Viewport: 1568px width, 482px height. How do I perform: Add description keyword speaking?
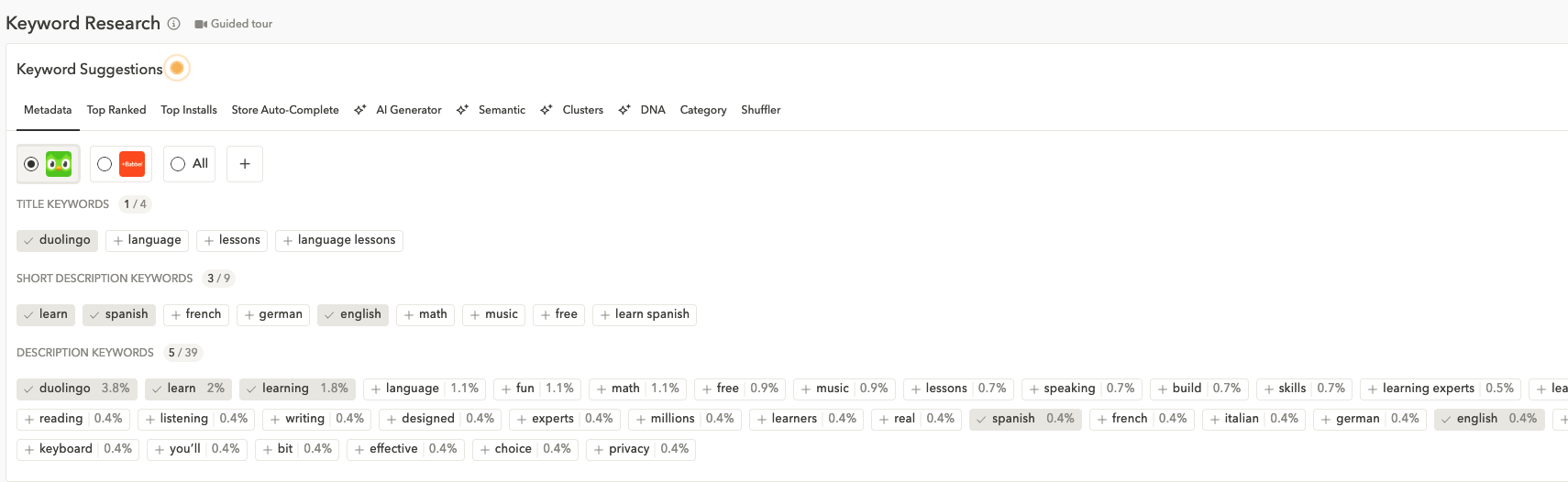(1081, 389)
